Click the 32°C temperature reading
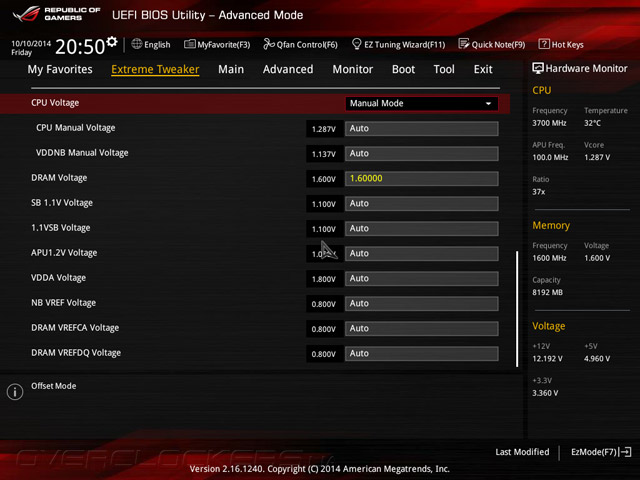 click(x=592, y=123)
